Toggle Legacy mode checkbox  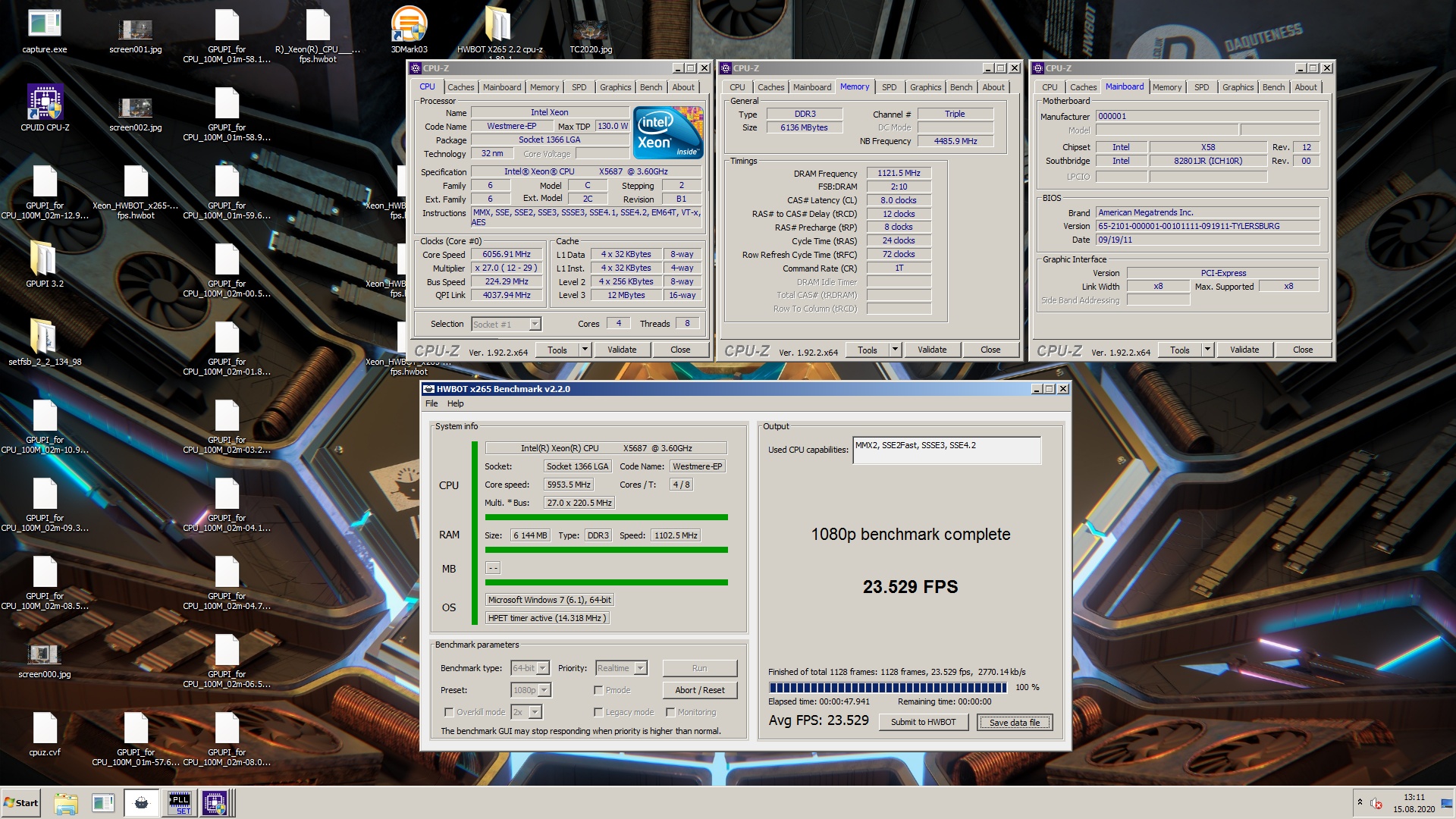(598, 712)
